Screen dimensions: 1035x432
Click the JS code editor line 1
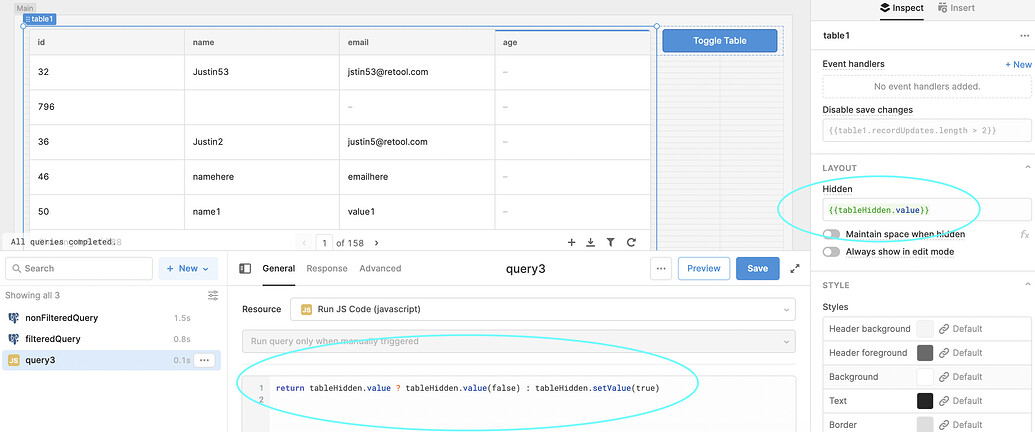click(467, 388)
